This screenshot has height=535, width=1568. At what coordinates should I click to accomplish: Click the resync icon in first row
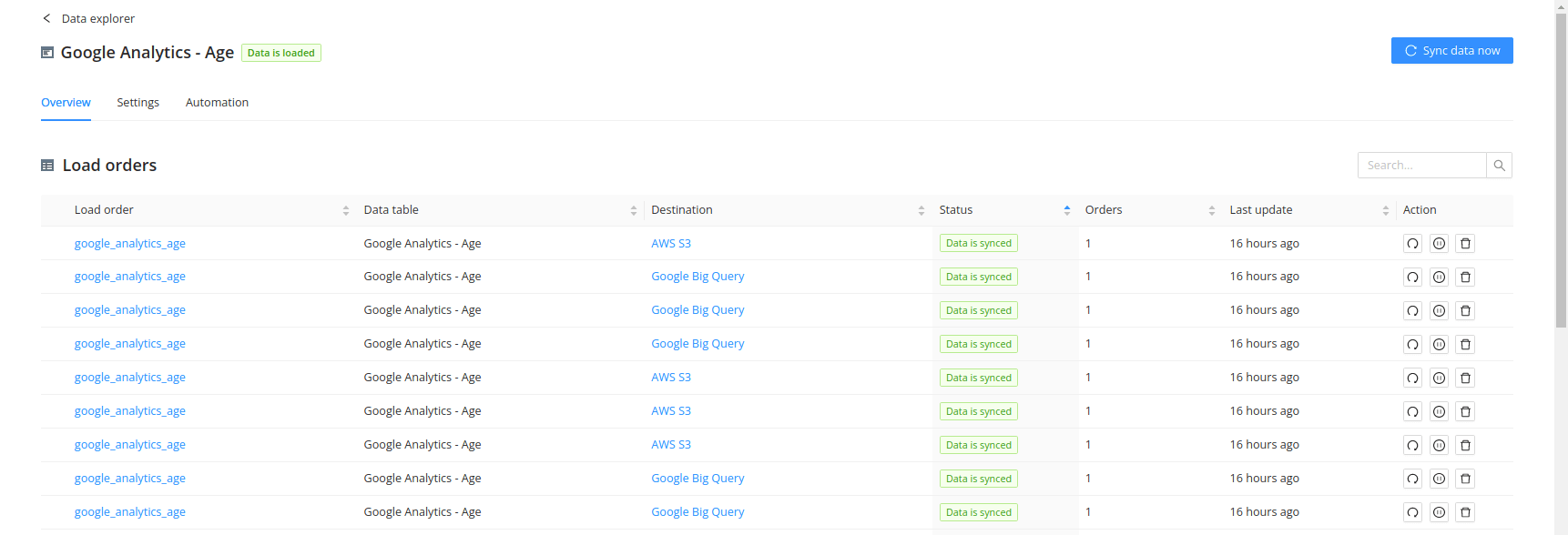click(1412, 244)
